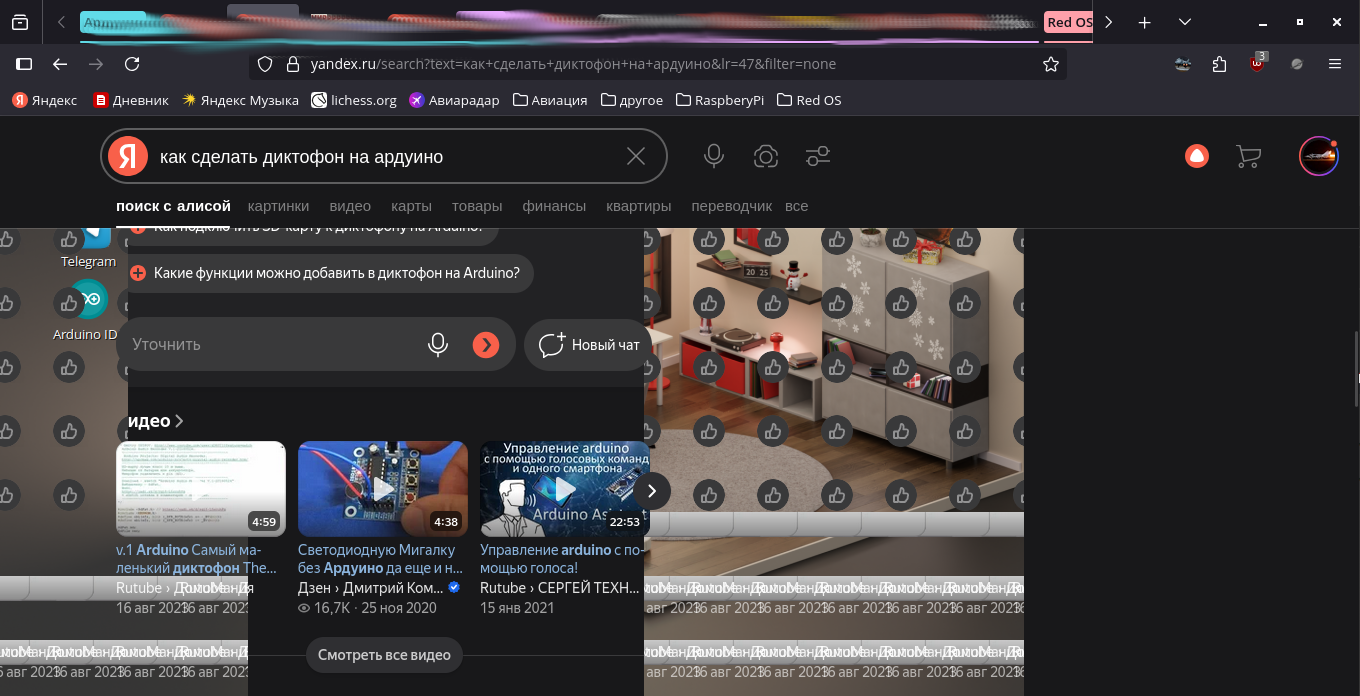Expand Red OS bookmarks folder
Screen dimensions: 1360x696
coord(809,100)
